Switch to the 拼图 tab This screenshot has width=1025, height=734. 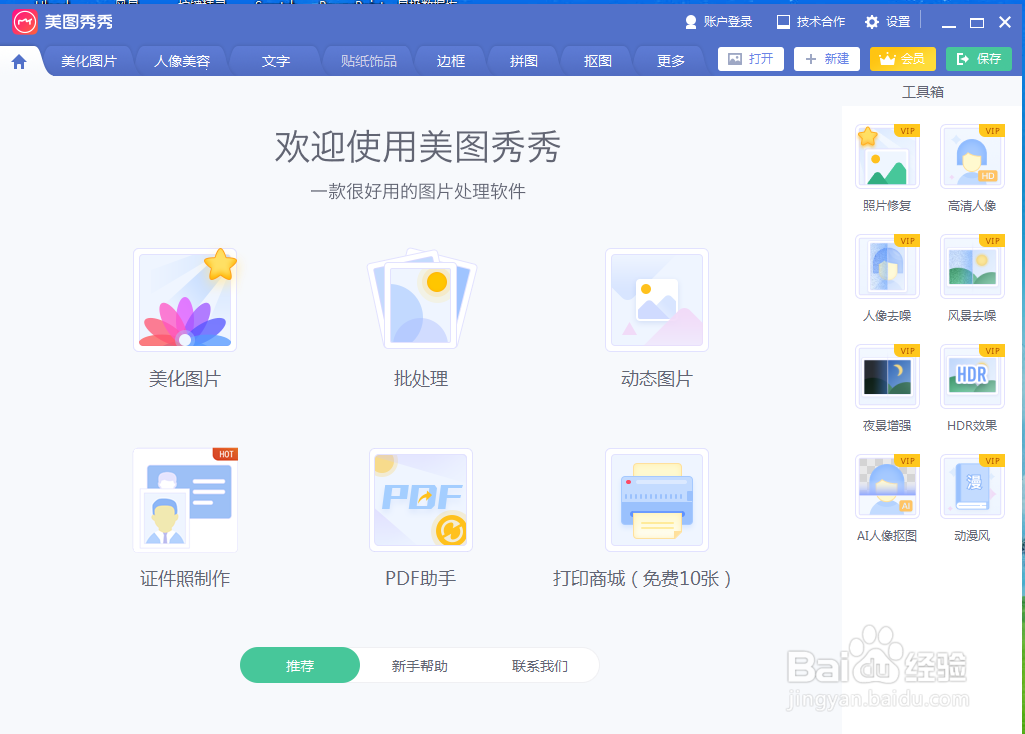(524, 61)
